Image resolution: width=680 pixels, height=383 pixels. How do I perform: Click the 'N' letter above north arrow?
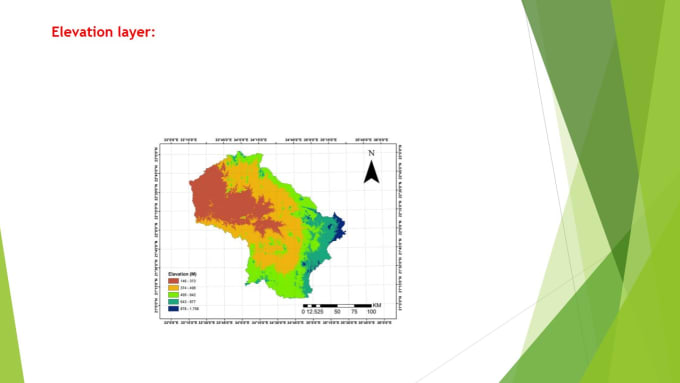[371, 153]
